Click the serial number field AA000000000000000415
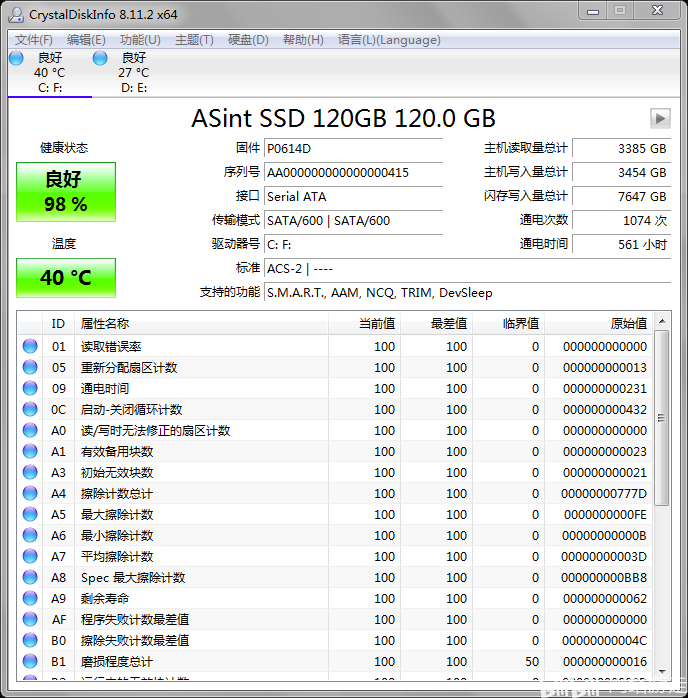 click(353, 173)
